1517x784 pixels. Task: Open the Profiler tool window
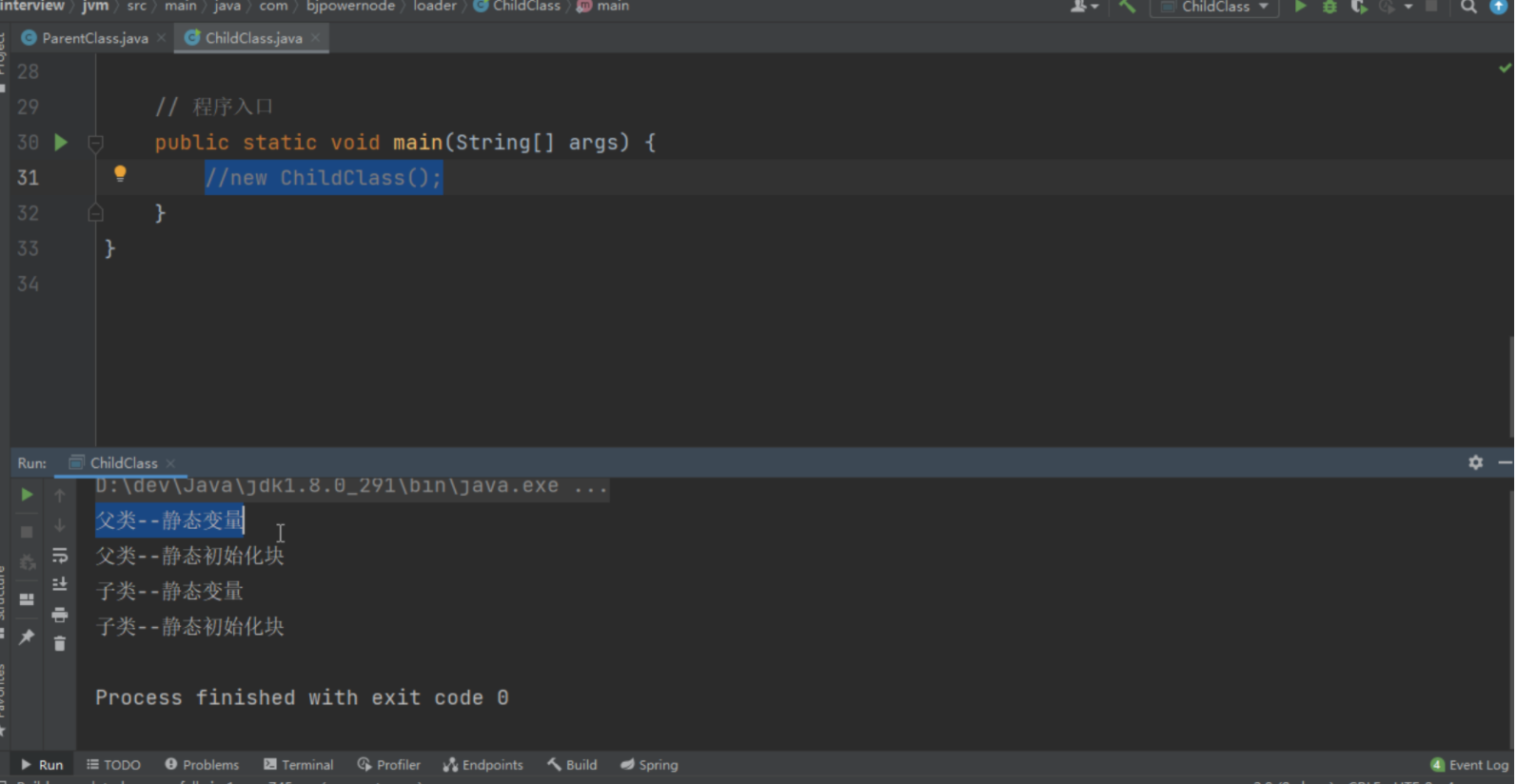click(x=388, y=764)
